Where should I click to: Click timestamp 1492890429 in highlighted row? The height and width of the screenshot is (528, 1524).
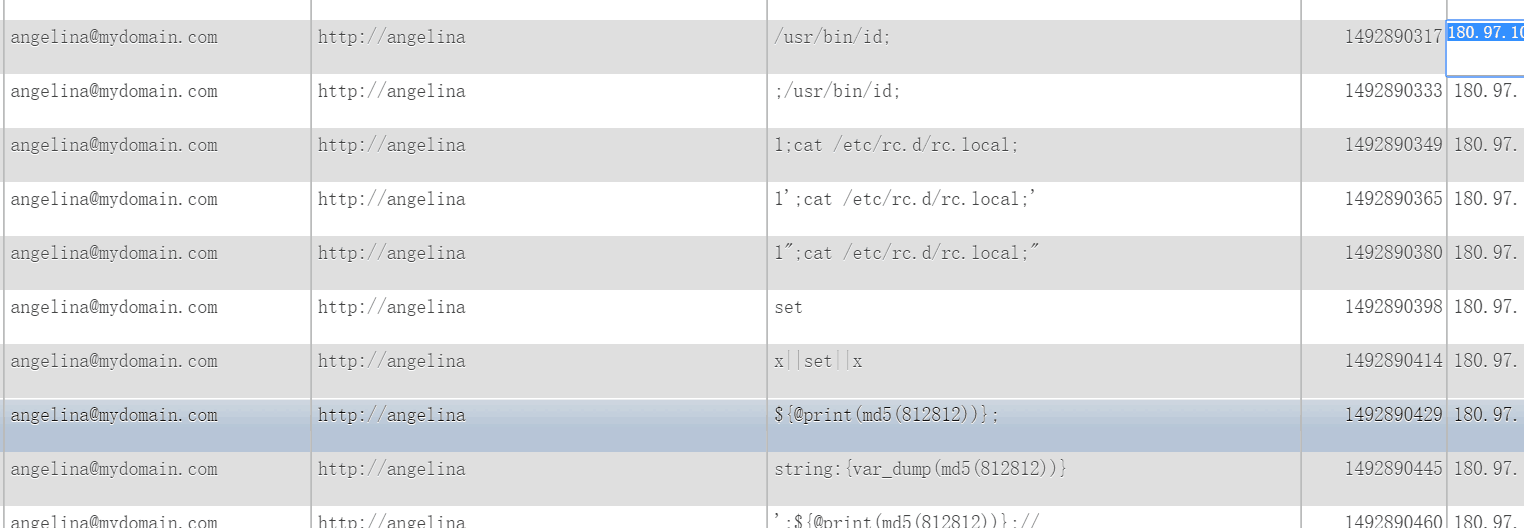[1393, 414]
